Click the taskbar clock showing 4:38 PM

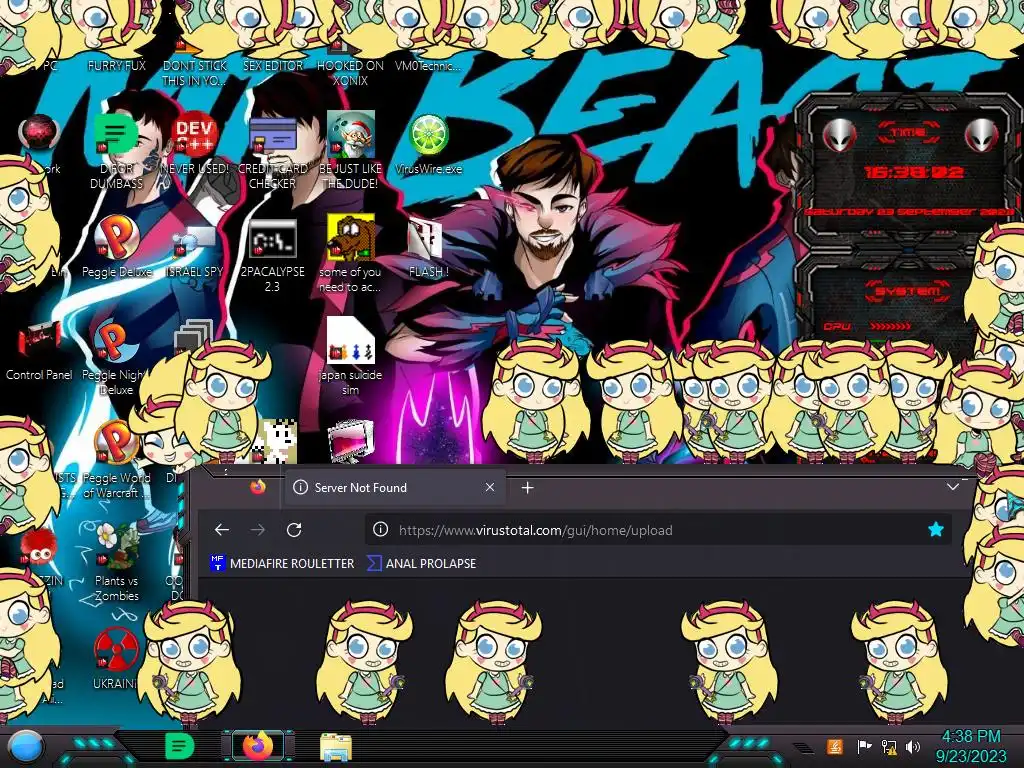[x=971, y=746]
